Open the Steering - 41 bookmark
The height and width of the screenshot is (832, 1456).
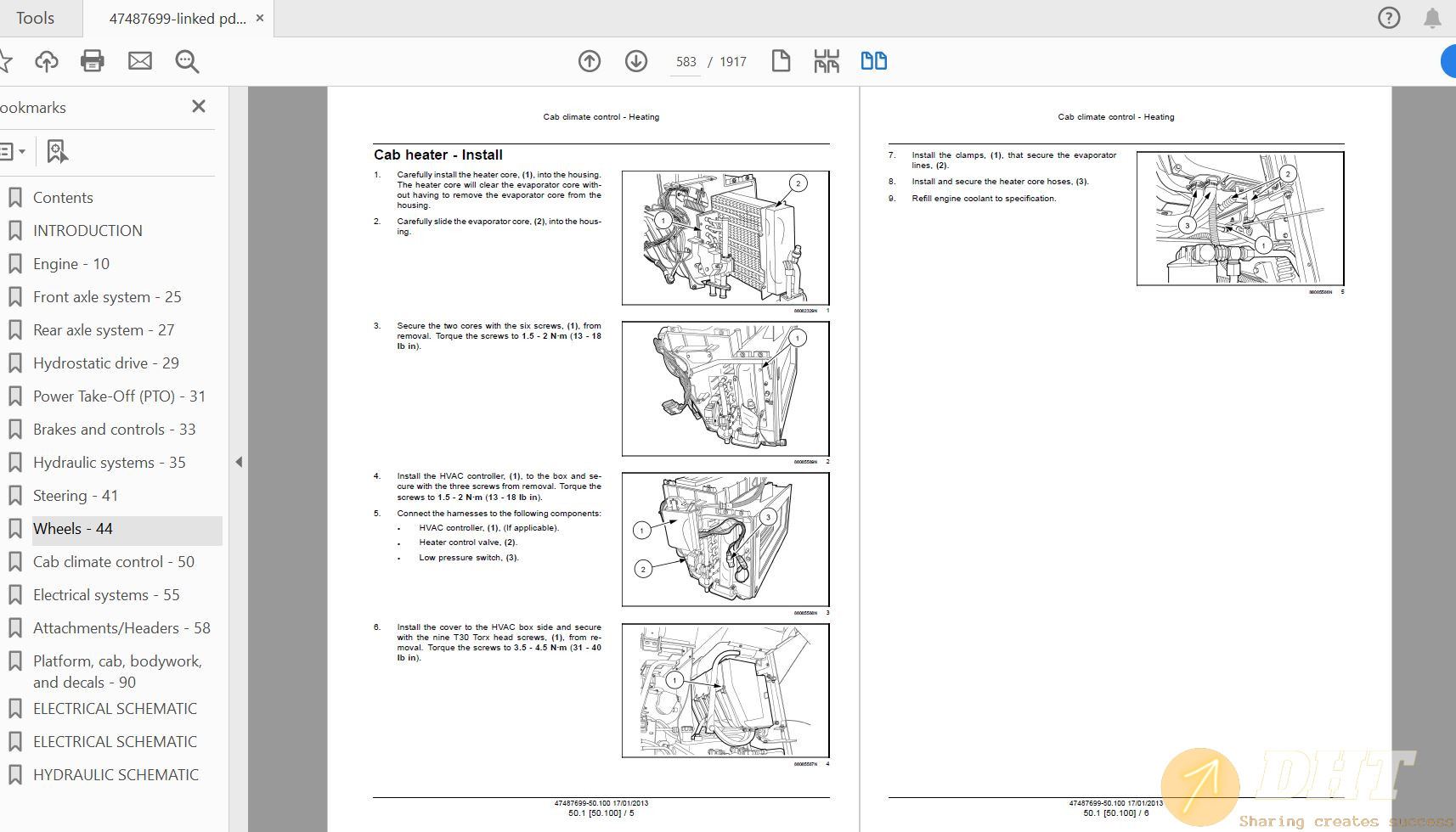[76, 496]
